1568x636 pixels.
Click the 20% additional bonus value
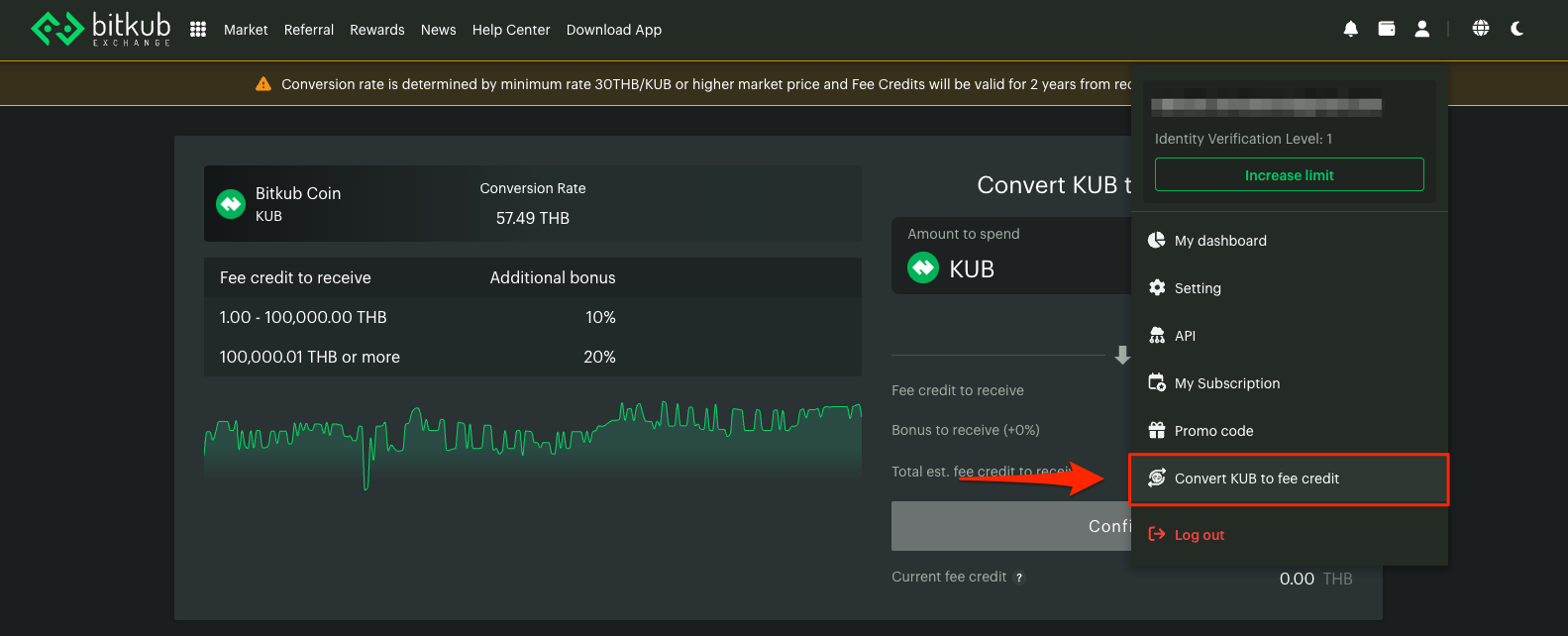(x=600, y=357)
